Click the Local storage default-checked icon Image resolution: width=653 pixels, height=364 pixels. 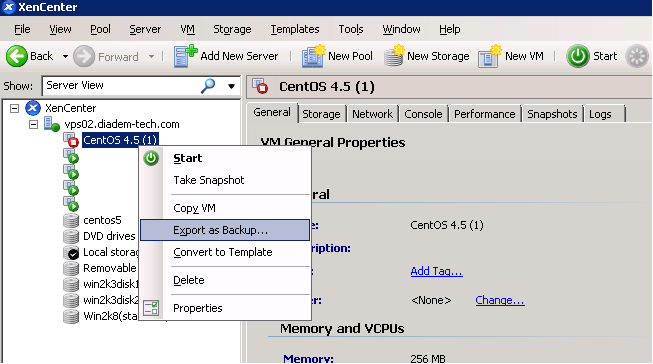pos(71,252)
